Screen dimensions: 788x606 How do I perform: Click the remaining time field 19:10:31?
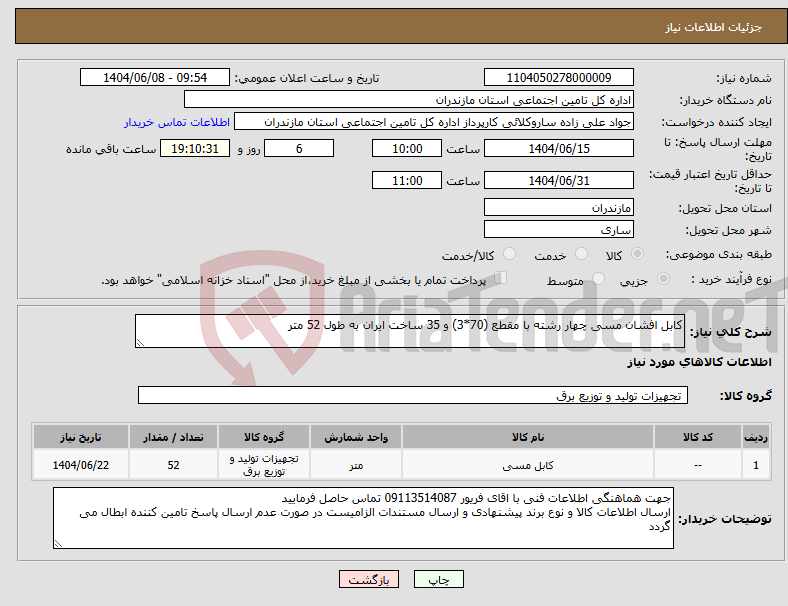(195, 148)
